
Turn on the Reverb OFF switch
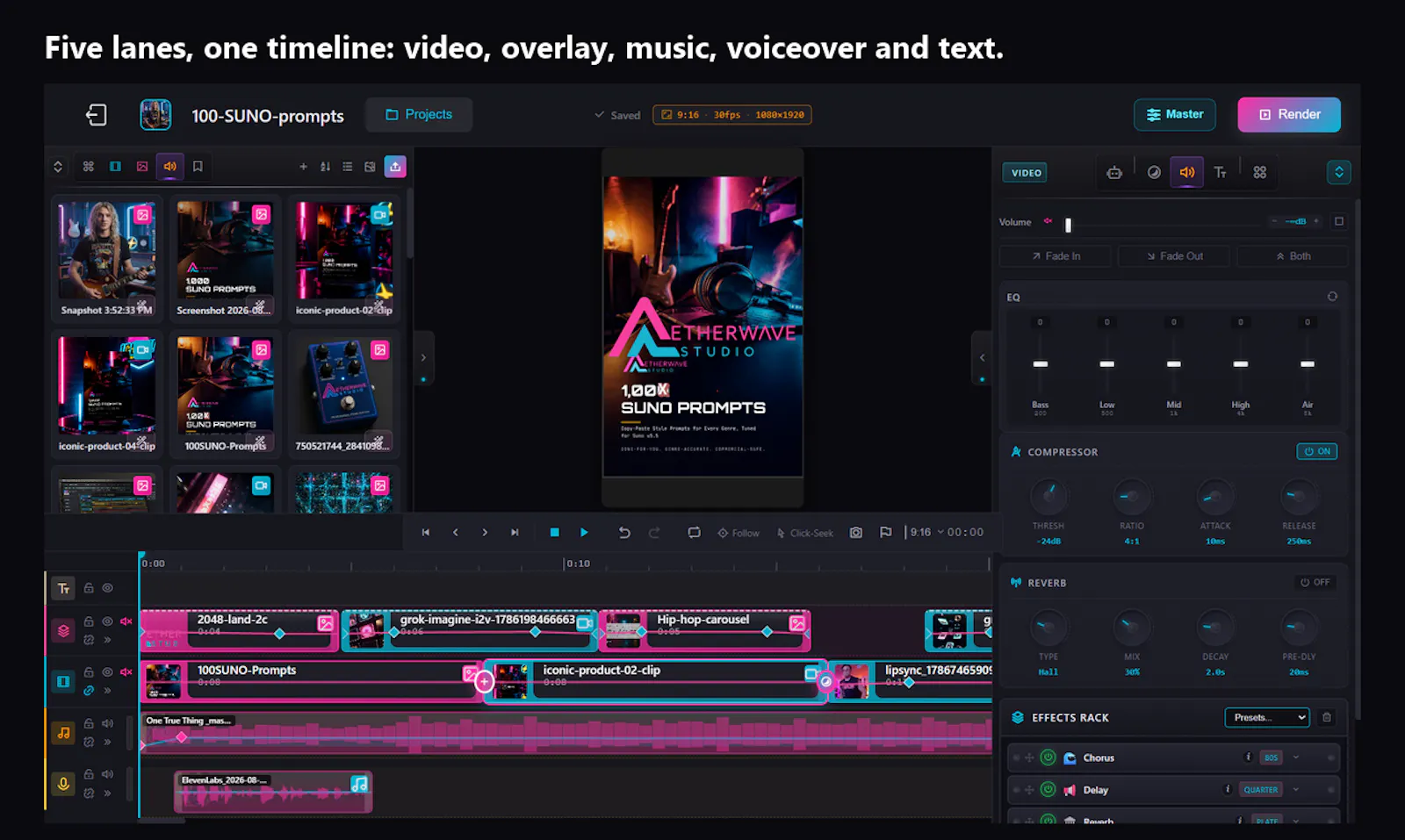click(x=1315, y=582)
